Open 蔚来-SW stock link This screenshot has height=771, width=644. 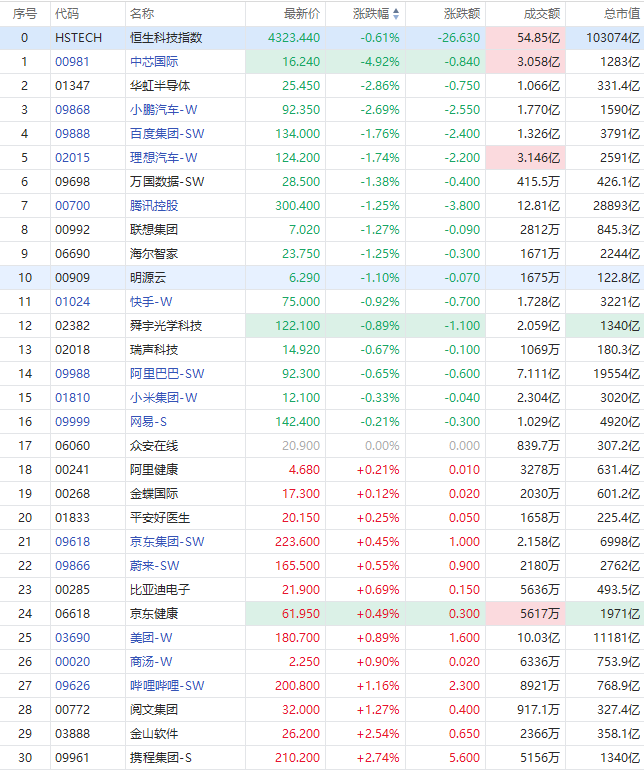click(155, 566)
